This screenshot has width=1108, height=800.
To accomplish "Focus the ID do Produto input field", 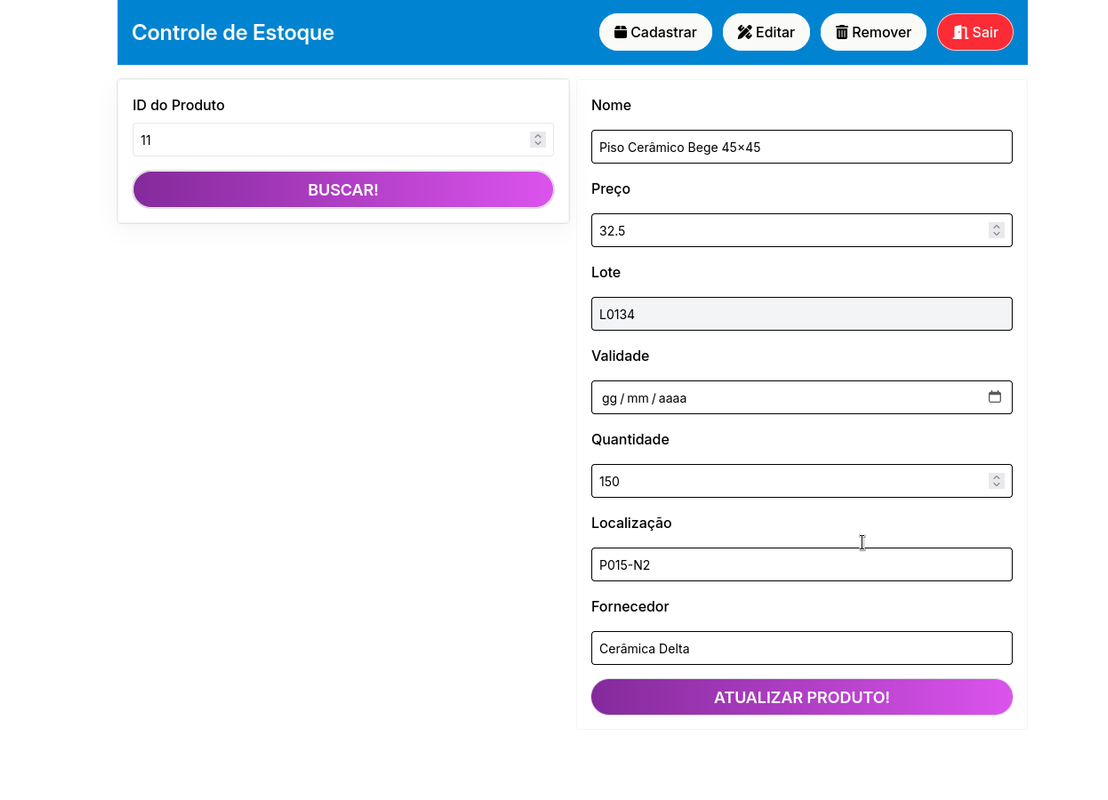I will [x=343, y=140].
